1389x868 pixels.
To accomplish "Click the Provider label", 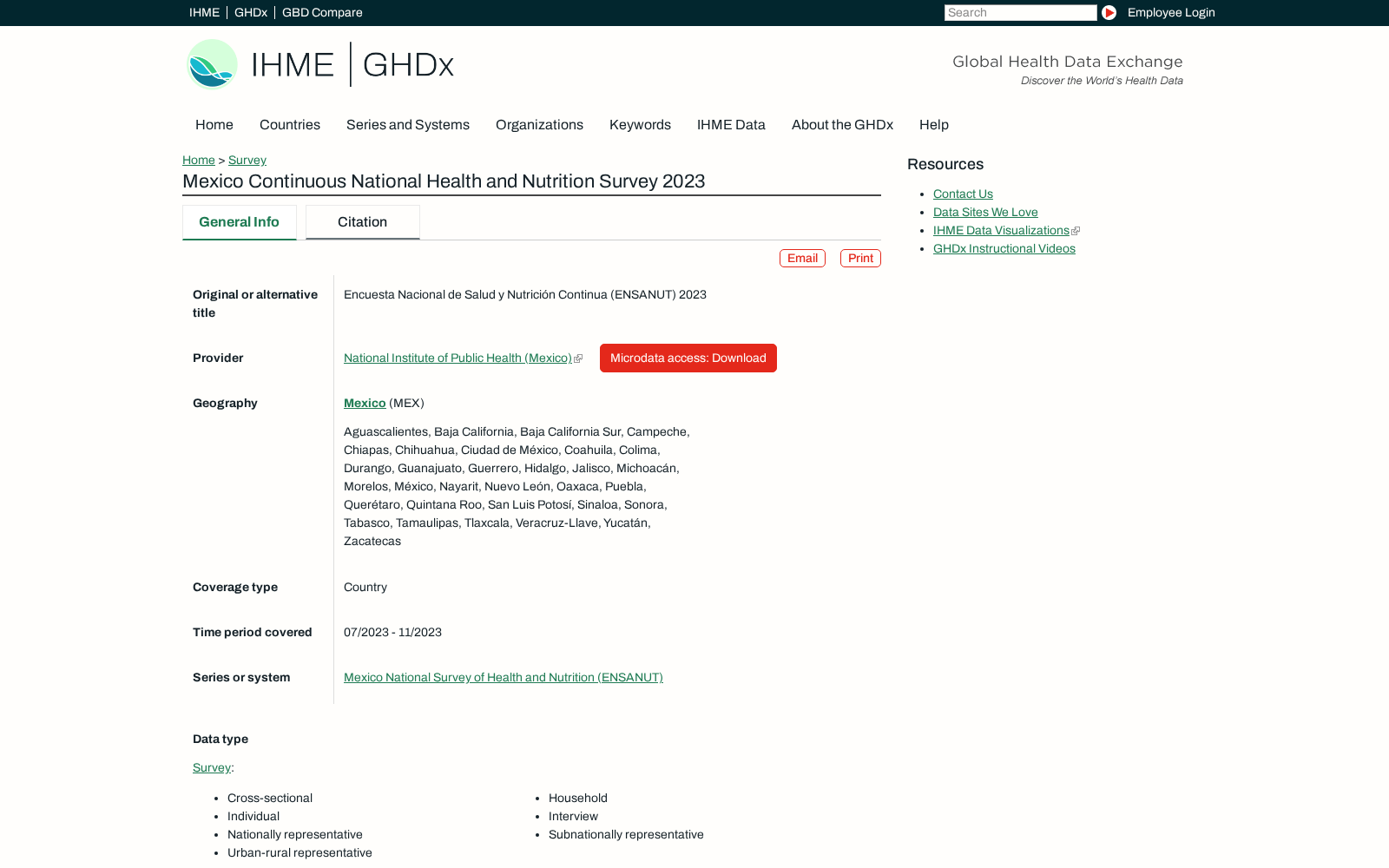I will click(x=218, y=358).
